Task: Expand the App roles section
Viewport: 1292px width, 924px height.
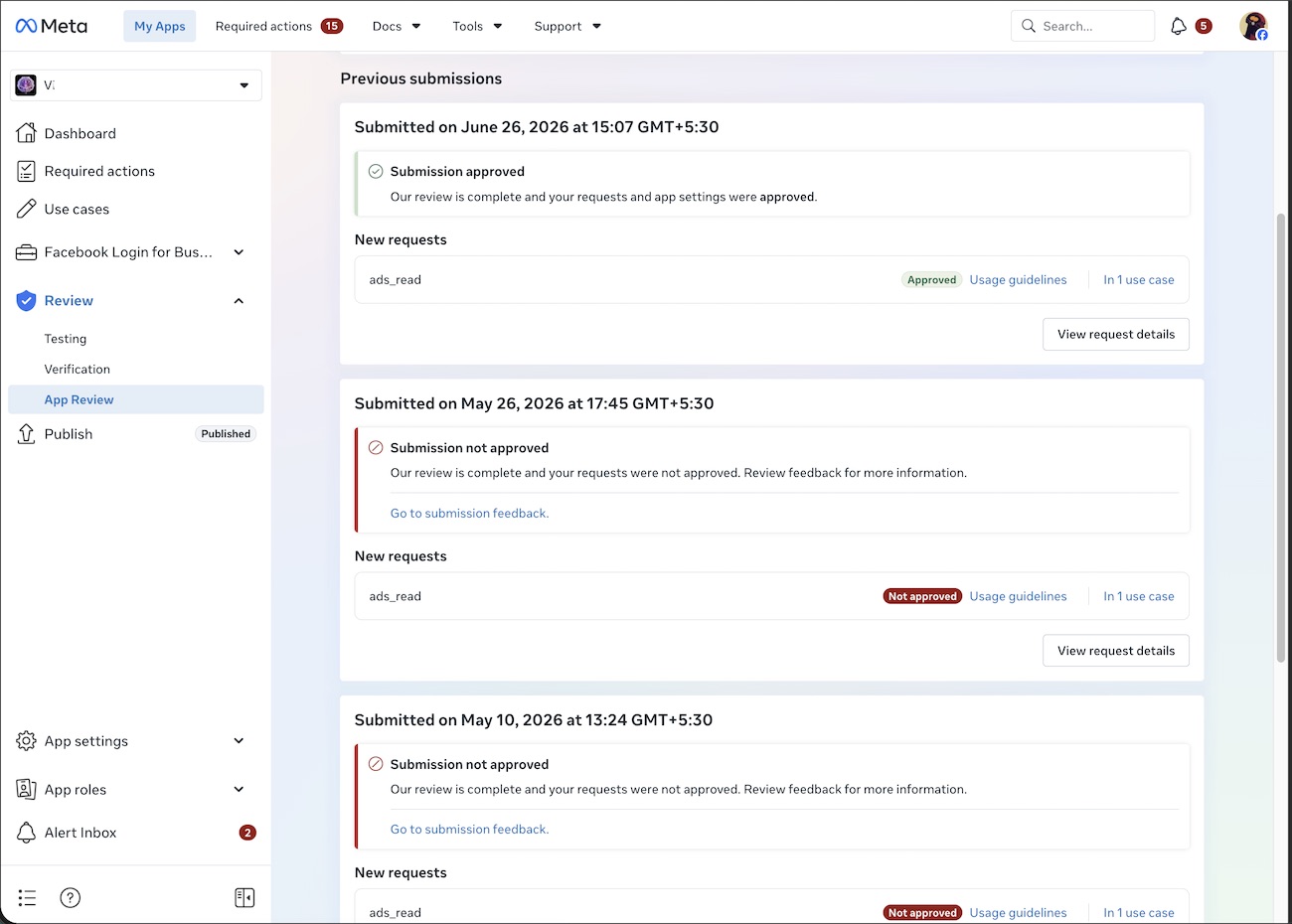Action: [x=239, y=790]
